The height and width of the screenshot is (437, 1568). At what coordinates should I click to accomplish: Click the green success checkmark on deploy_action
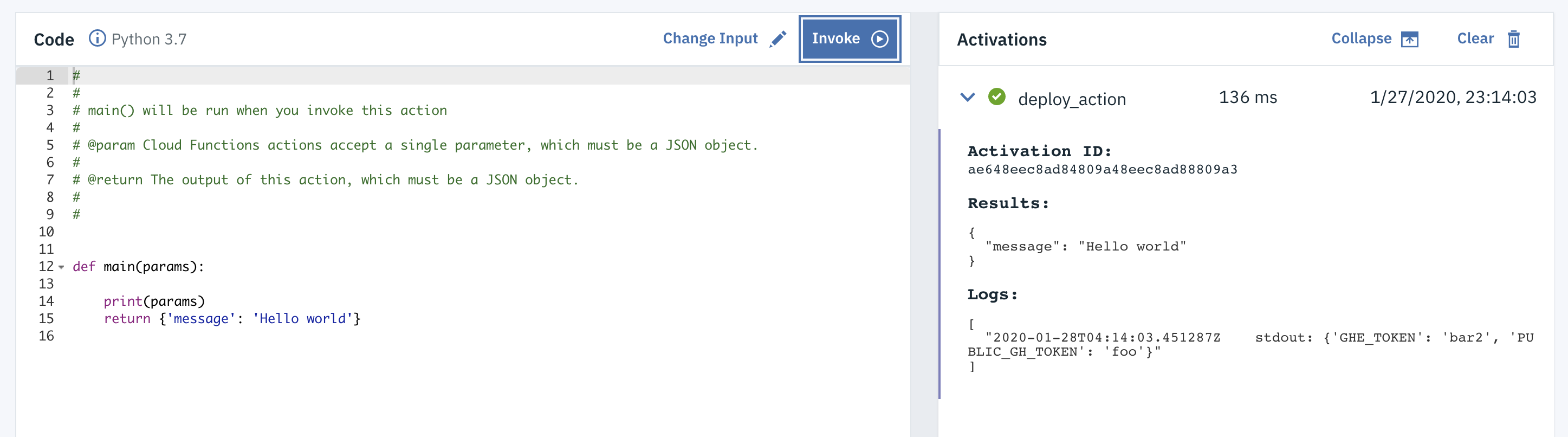click(996, 97)
